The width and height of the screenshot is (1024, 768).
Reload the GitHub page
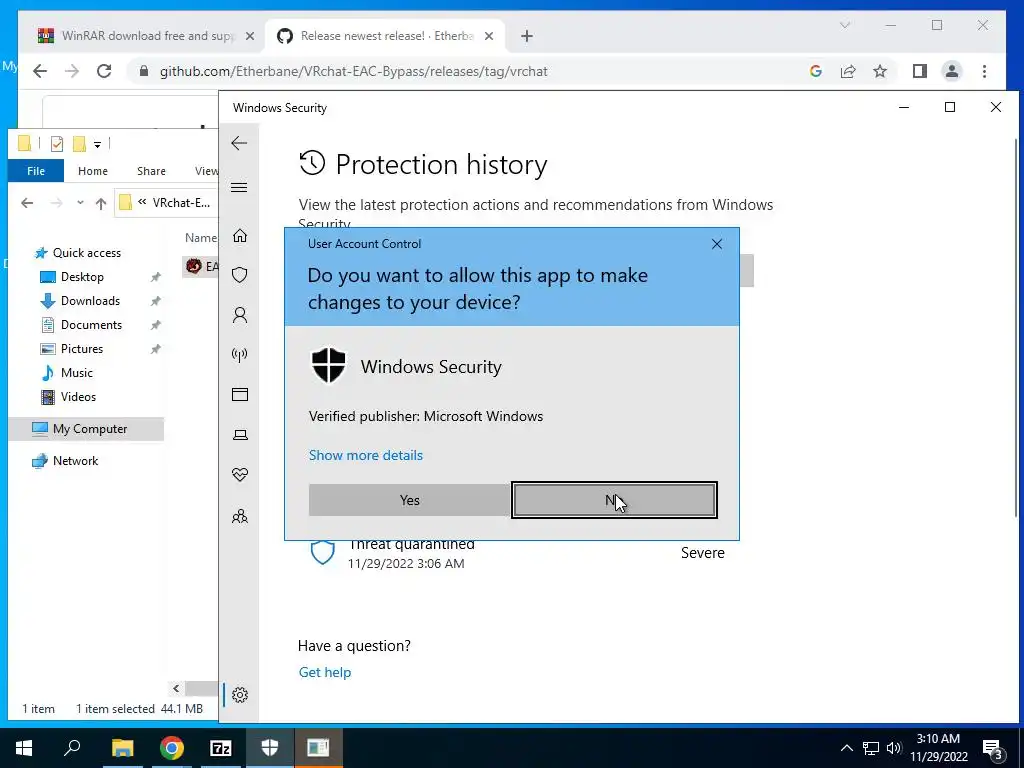pos(104,71)
